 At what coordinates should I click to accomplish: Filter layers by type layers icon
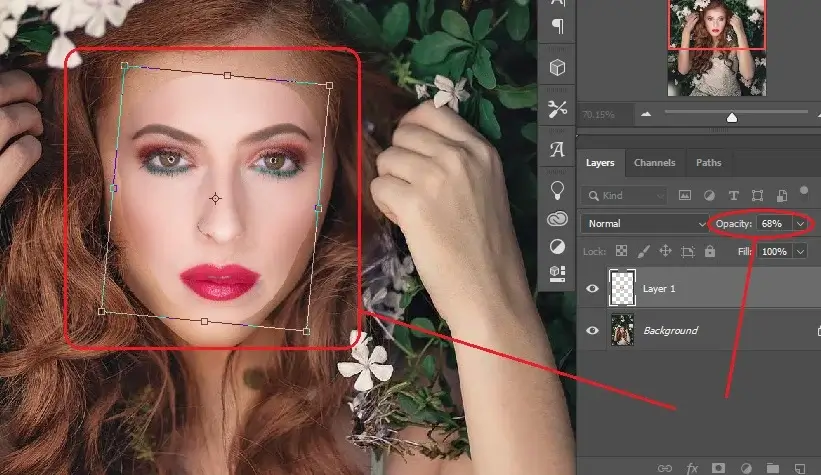733,195
